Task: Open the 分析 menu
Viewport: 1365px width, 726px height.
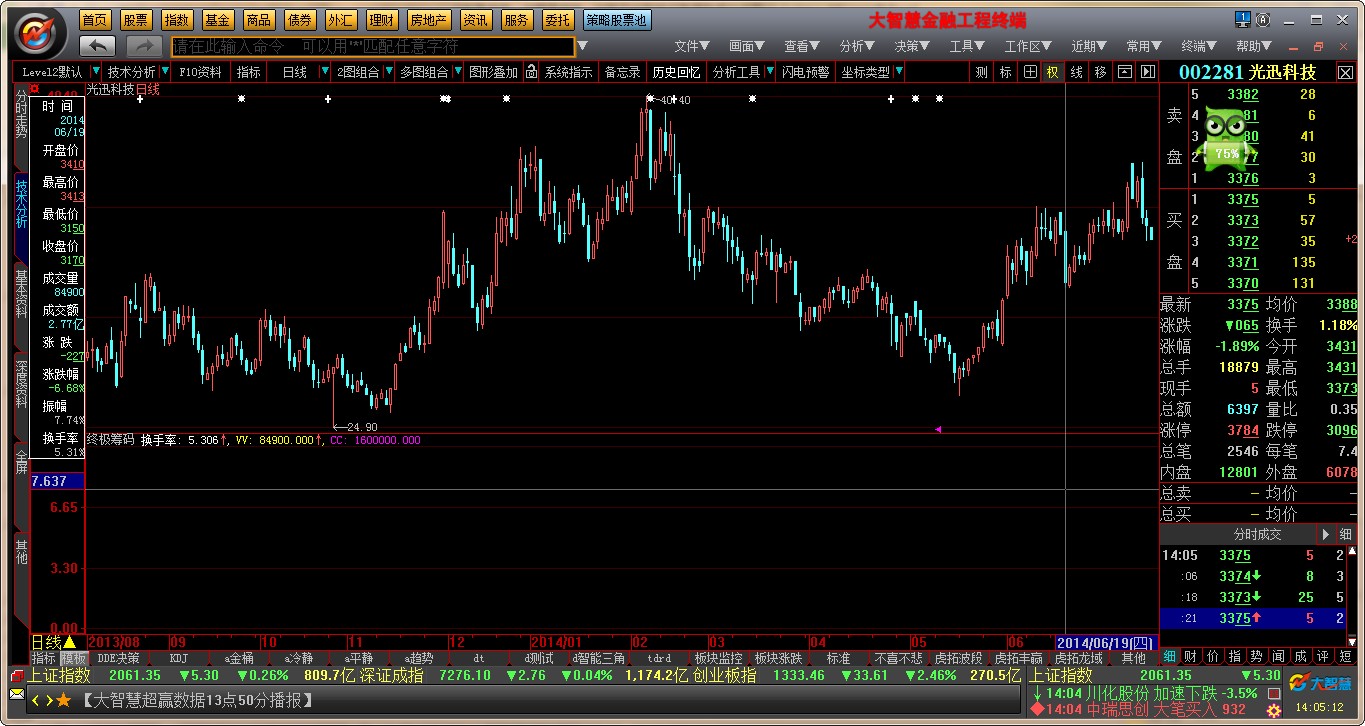Action: click(x=857, y=46)
